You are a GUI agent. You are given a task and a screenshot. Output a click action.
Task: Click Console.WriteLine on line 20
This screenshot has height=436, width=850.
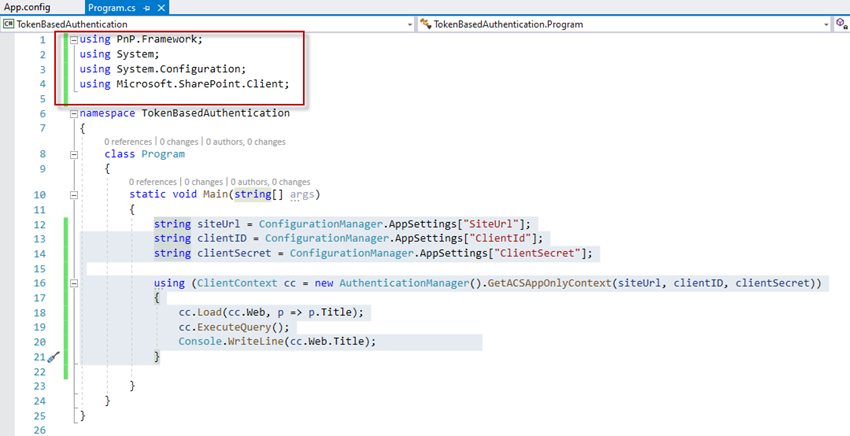231,342
